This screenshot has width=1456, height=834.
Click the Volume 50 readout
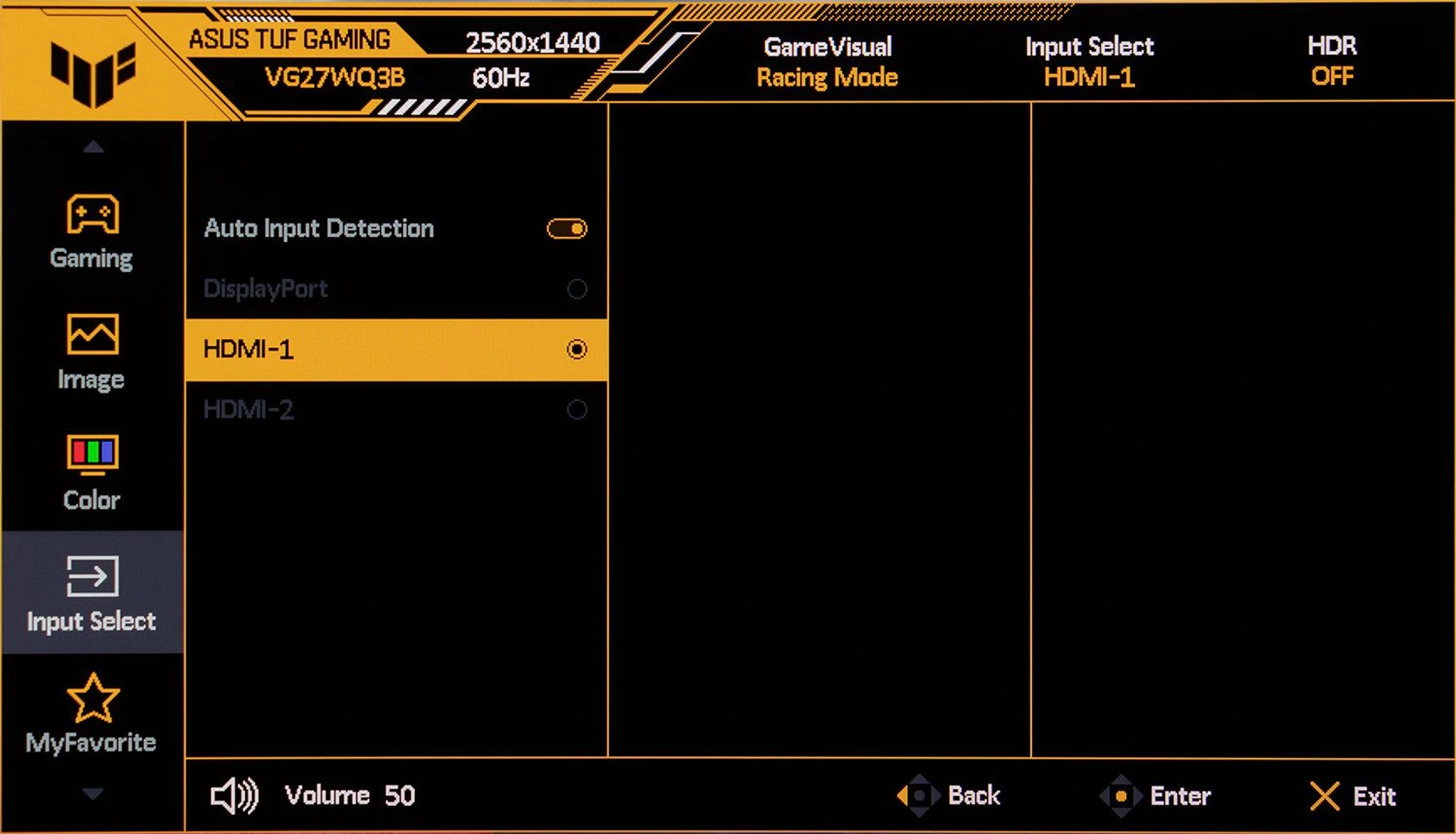[350, 795]
